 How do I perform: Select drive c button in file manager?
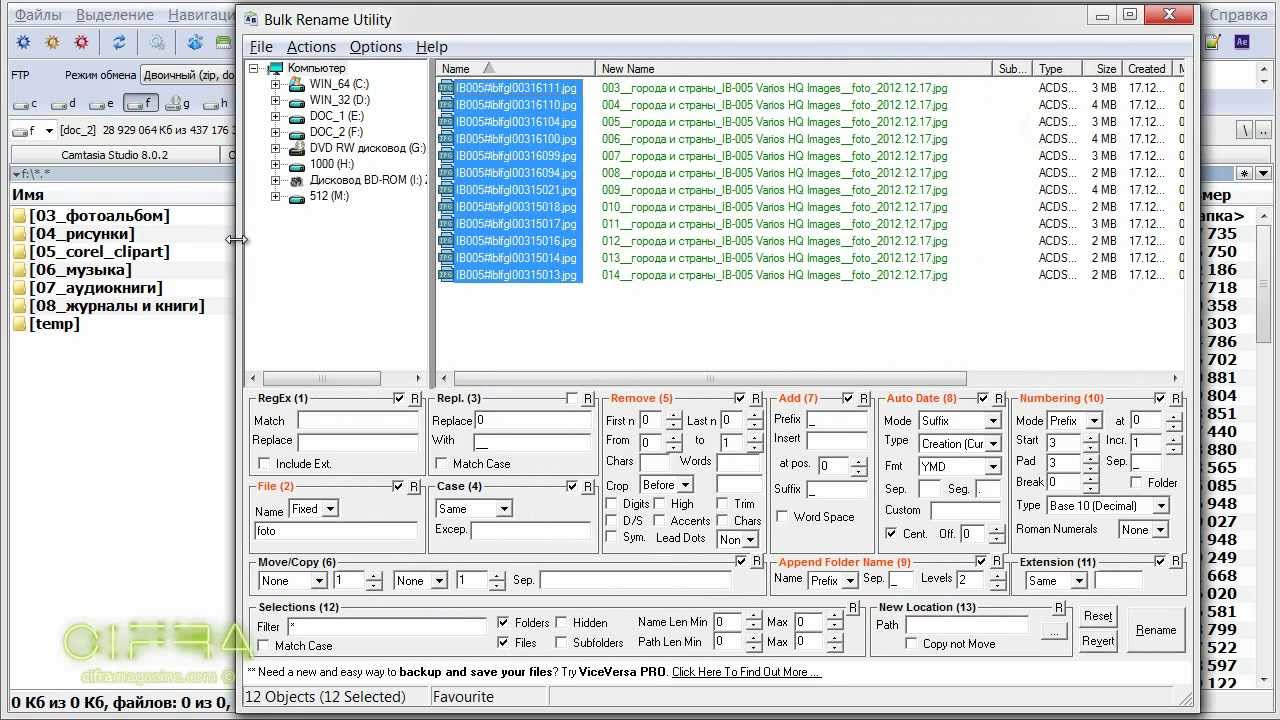(x=27, y=103)
